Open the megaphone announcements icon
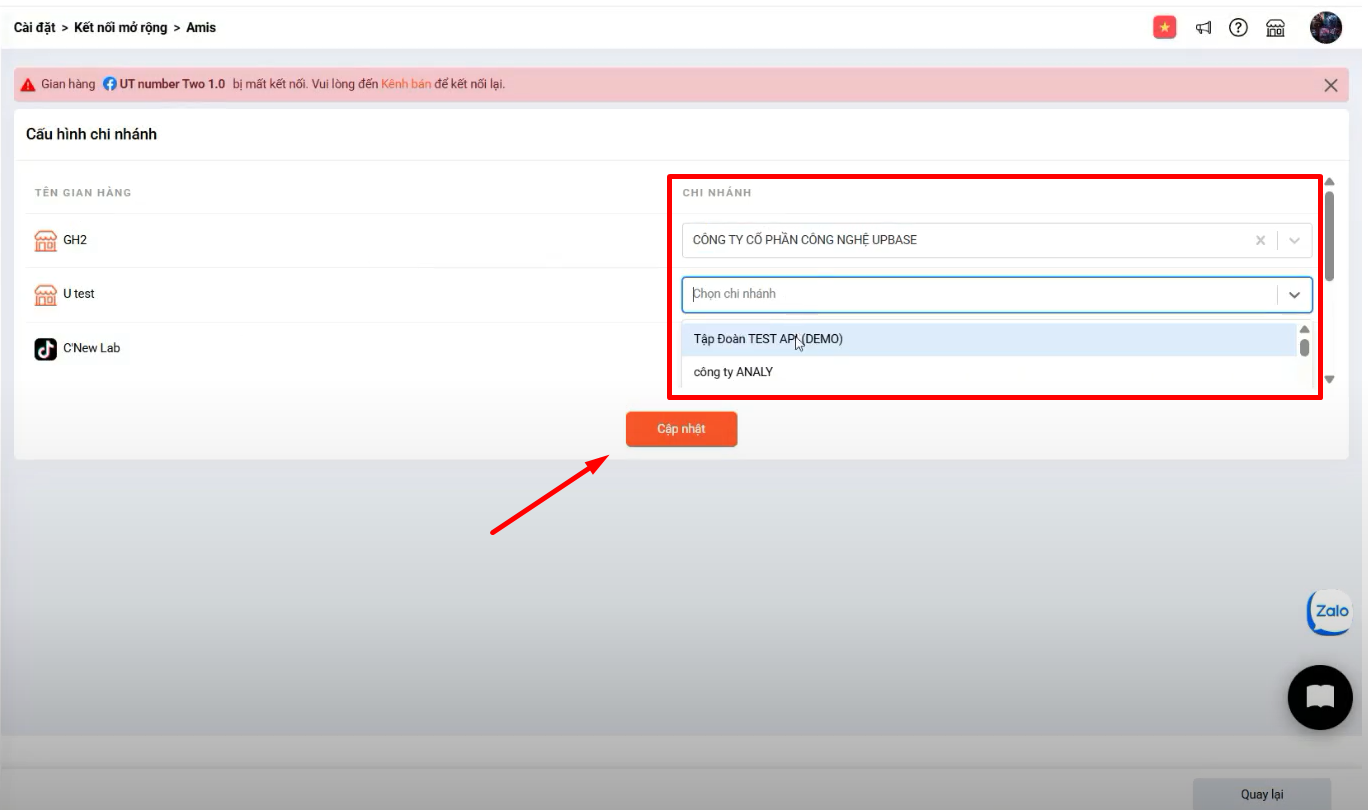Screen dimensions: 1368x810 click(x=1204, y=28)
